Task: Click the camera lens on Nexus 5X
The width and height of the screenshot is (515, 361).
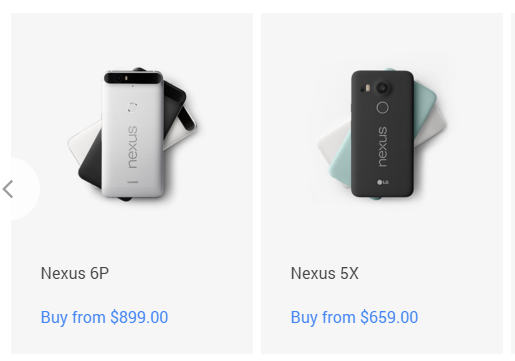Action: tap(383, 88)
